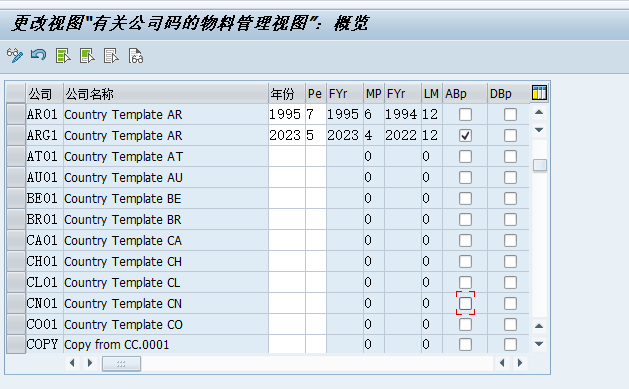629x389 pixels.
Task: Click company code CA01
Action: tap(42, 241)
